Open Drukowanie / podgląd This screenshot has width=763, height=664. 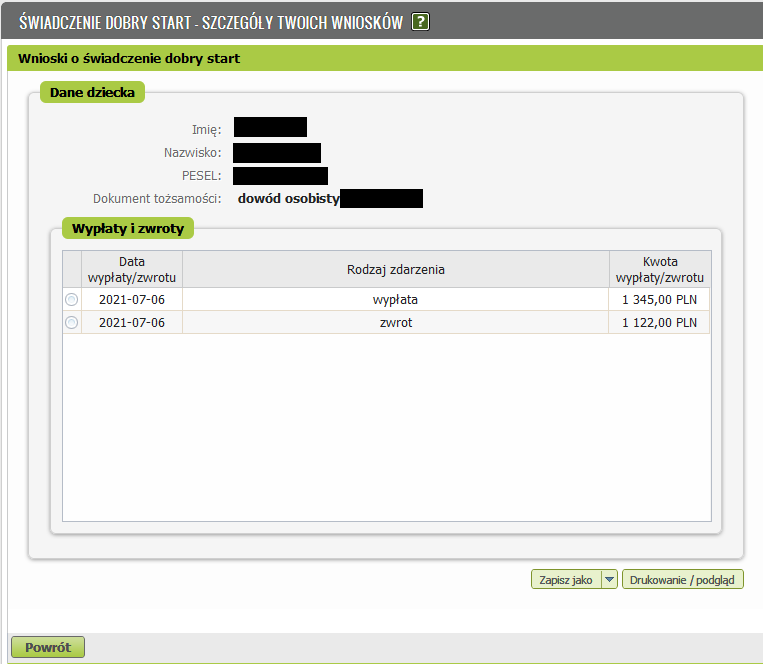coord(682,579)
